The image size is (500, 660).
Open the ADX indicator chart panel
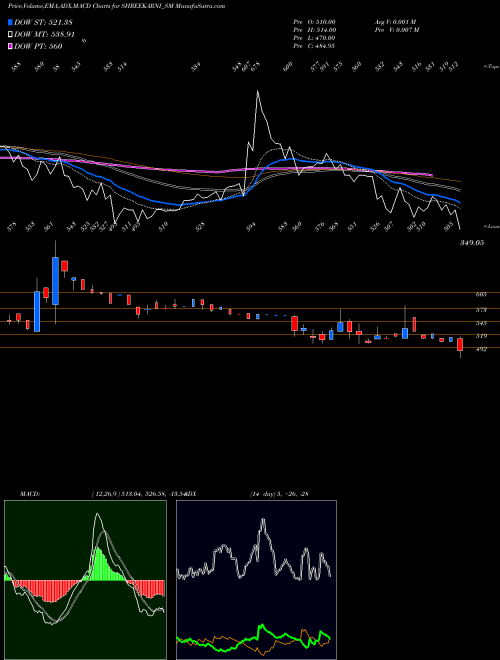coord(256,580)
